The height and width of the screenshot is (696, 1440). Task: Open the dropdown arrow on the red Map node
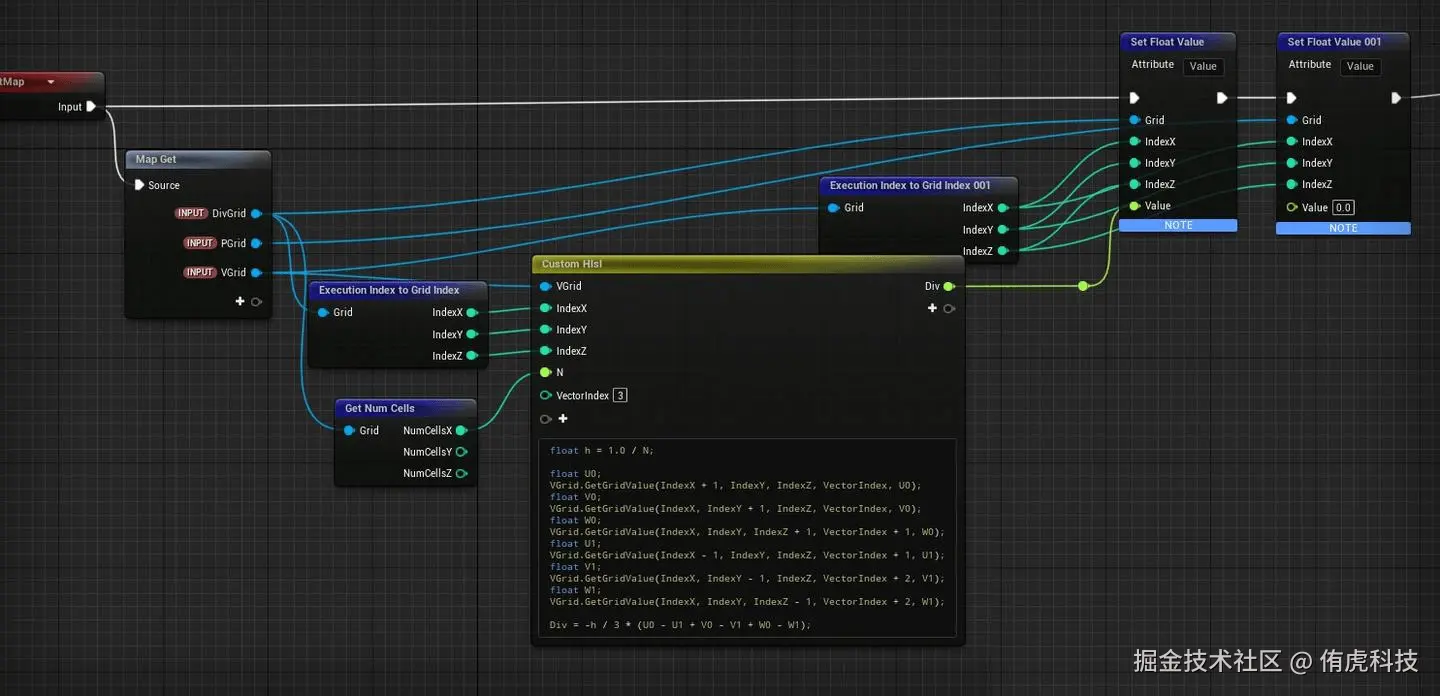point(51,82)
